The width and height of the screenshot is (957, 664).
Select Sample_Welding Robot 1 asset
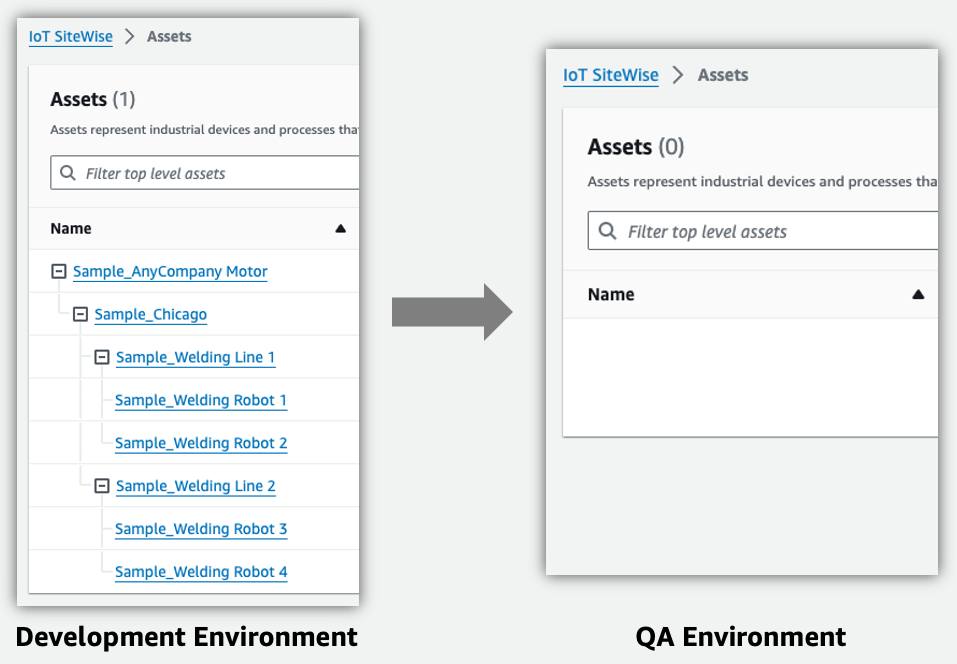click(200, 401)
